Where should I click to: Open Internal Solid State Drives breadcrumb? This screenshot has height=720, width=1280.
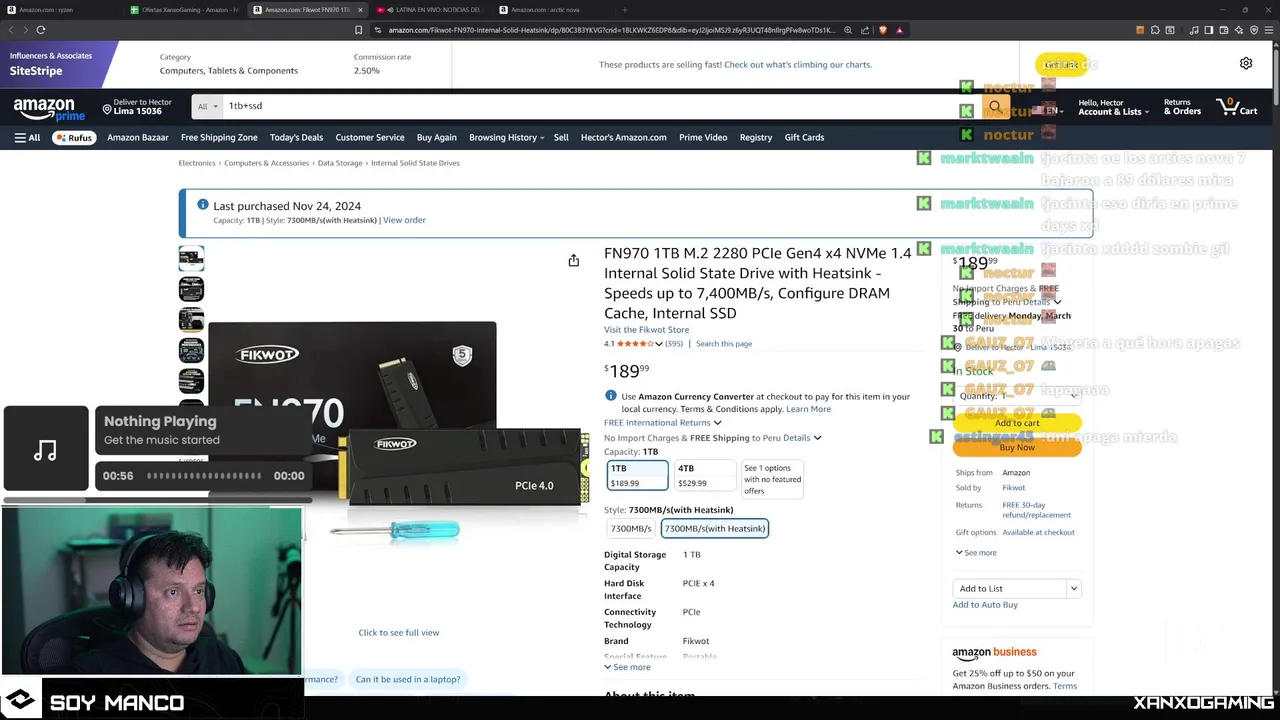coord(415,163)
